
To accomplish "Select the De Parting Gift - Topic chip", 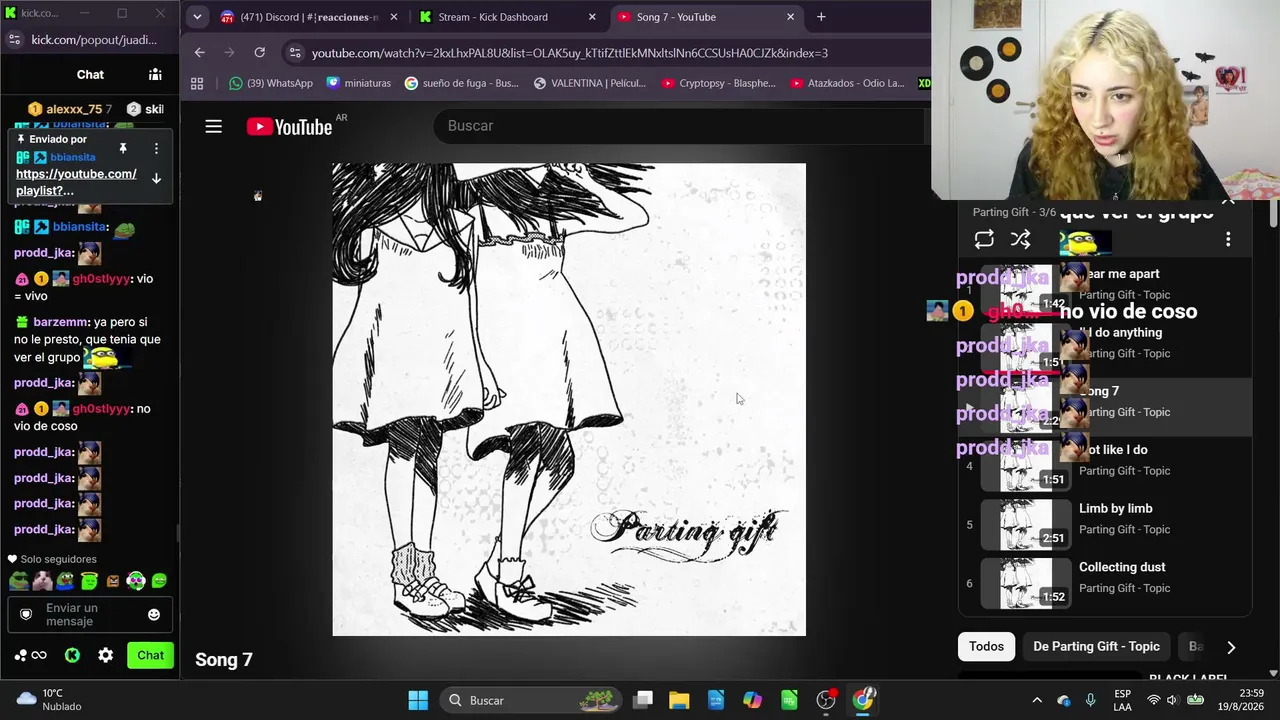I will coord(1096,647).
